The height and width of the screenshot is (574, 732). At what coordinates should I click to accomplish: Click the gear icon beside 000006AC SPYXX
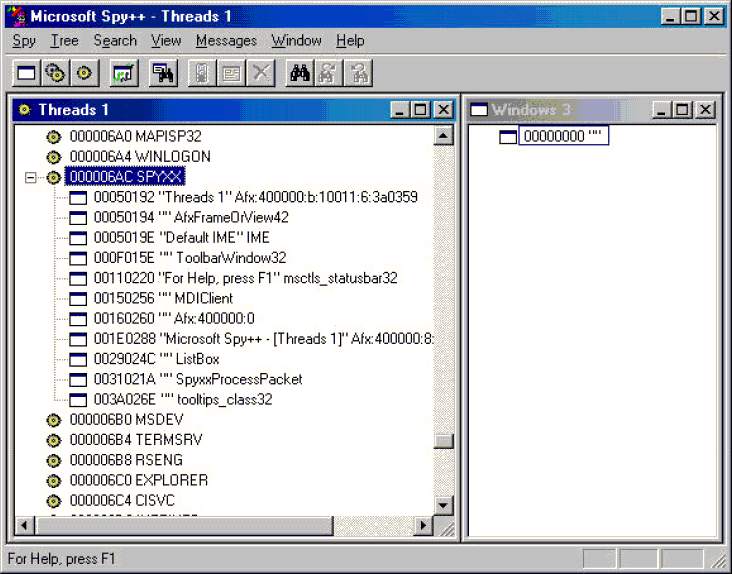[54, 177]
